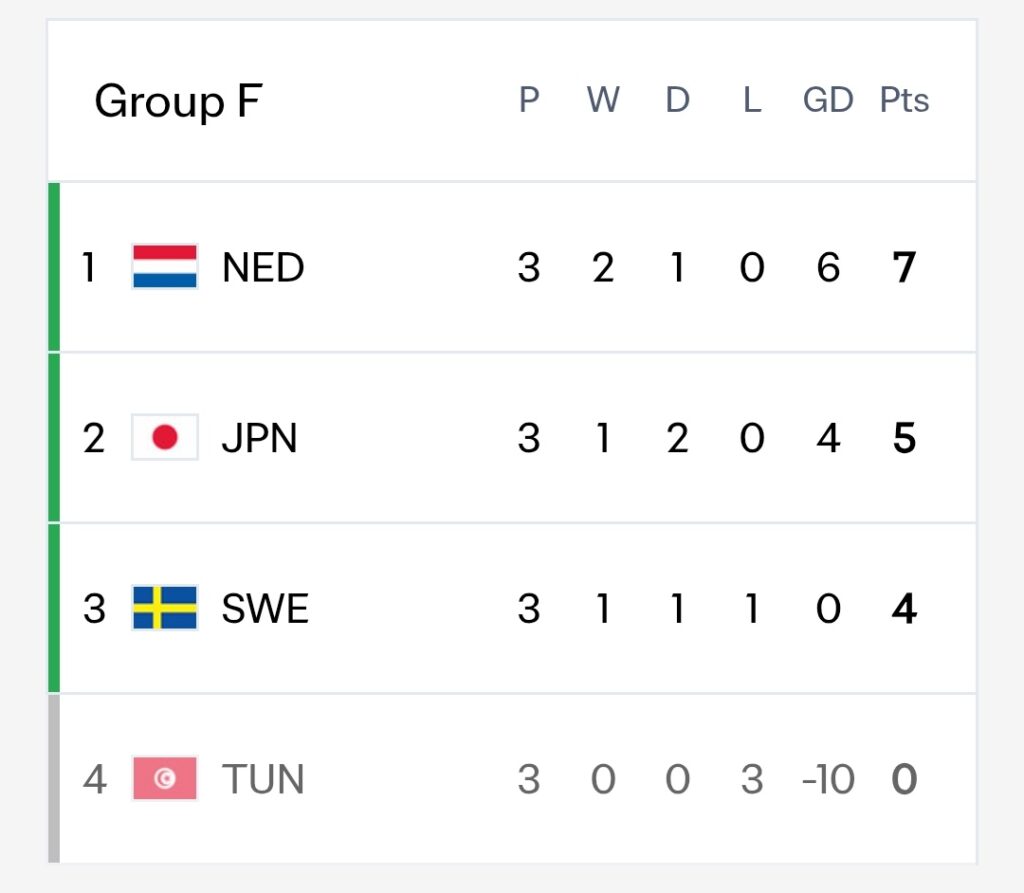Click the W column header
Viewport: 1024px width, 893px height.
(x=603, y=100)
